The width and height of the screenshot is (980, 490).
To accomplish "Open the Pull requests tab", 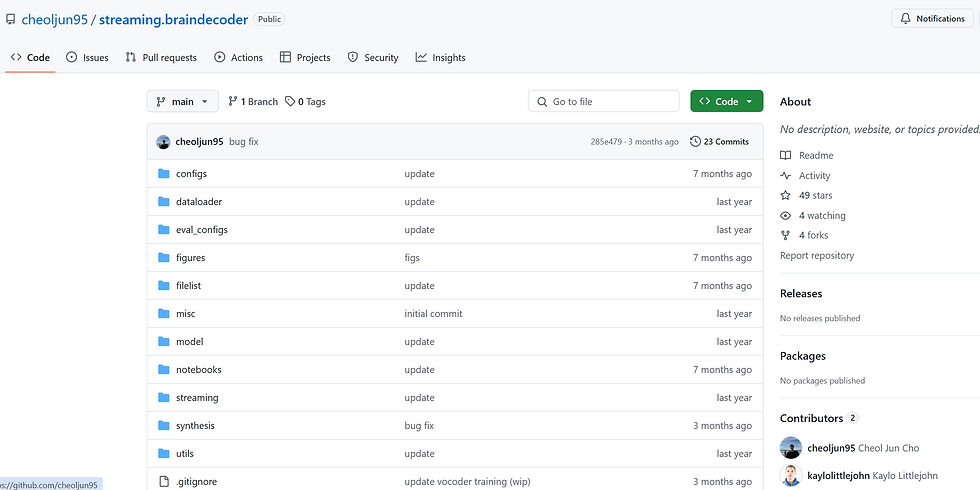I will point(161,58).
